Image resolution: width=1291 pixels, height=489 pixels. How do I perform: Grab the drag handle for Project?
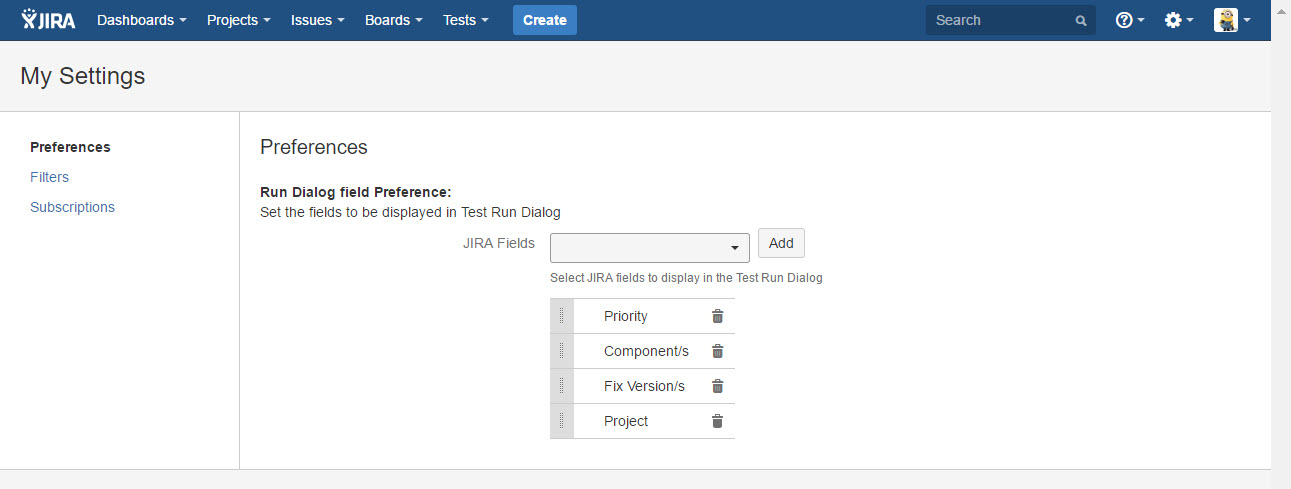[562, 421]
